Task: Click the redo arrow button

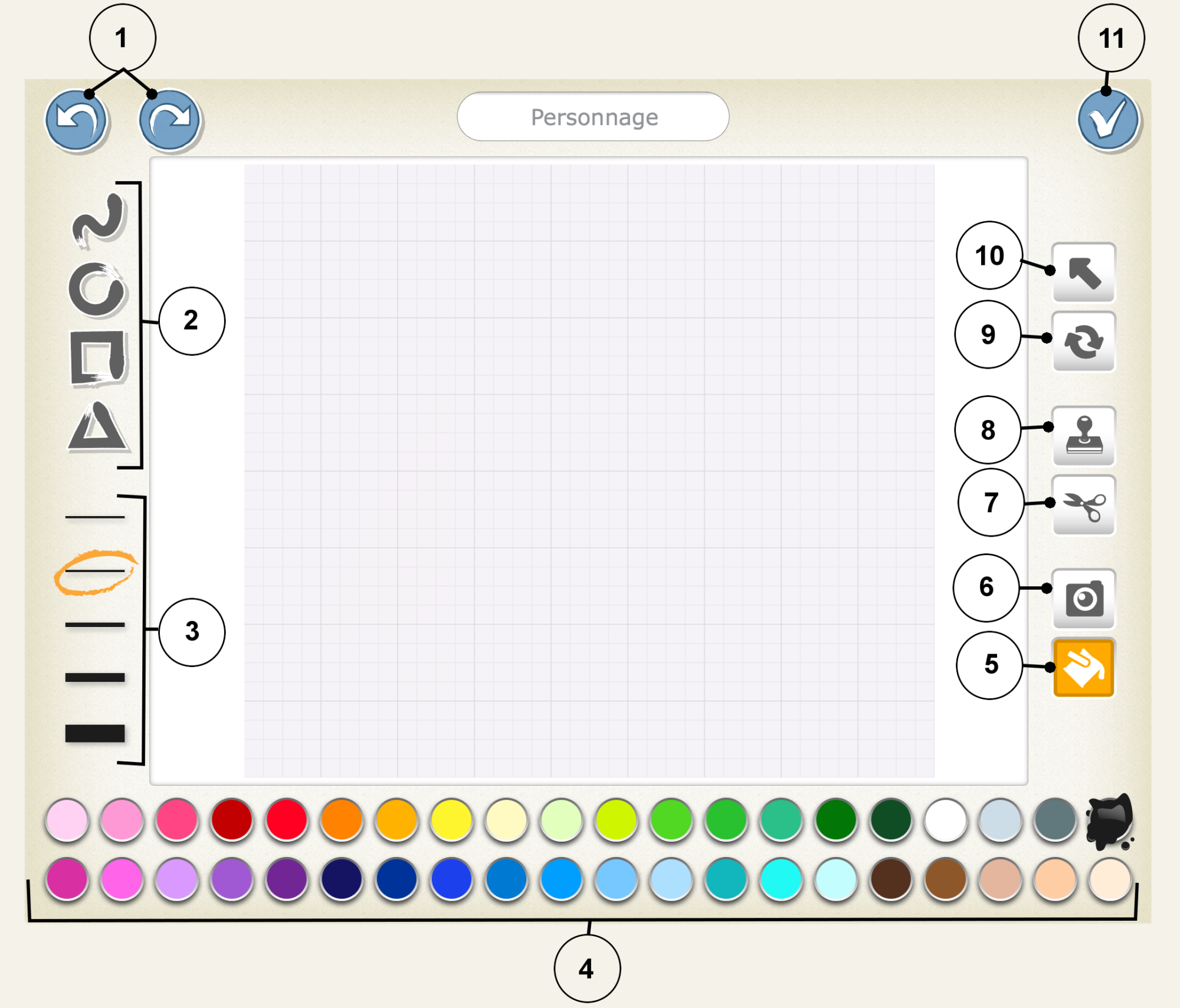Action: point(169,120)
